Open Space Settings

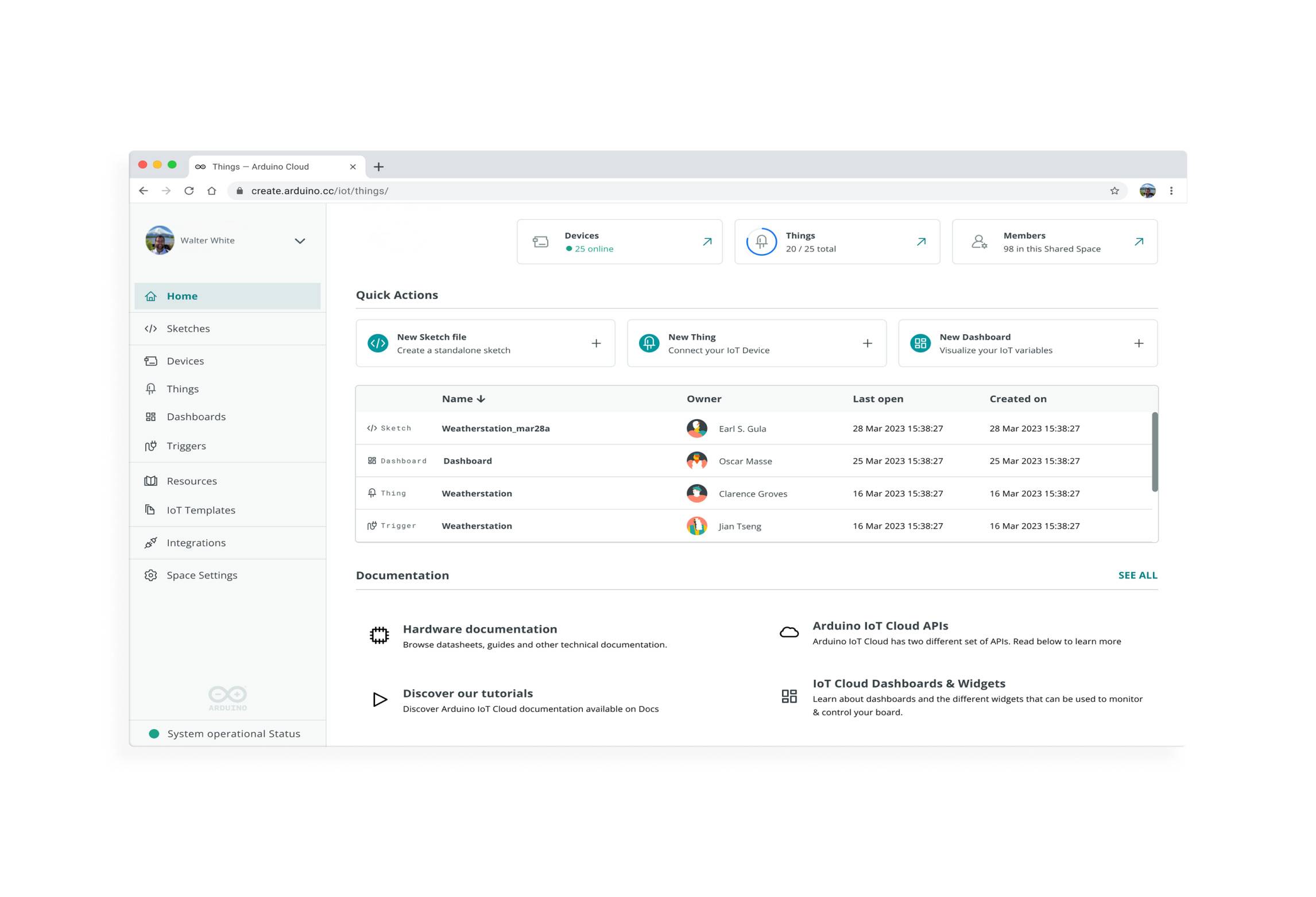pos(202,574)
